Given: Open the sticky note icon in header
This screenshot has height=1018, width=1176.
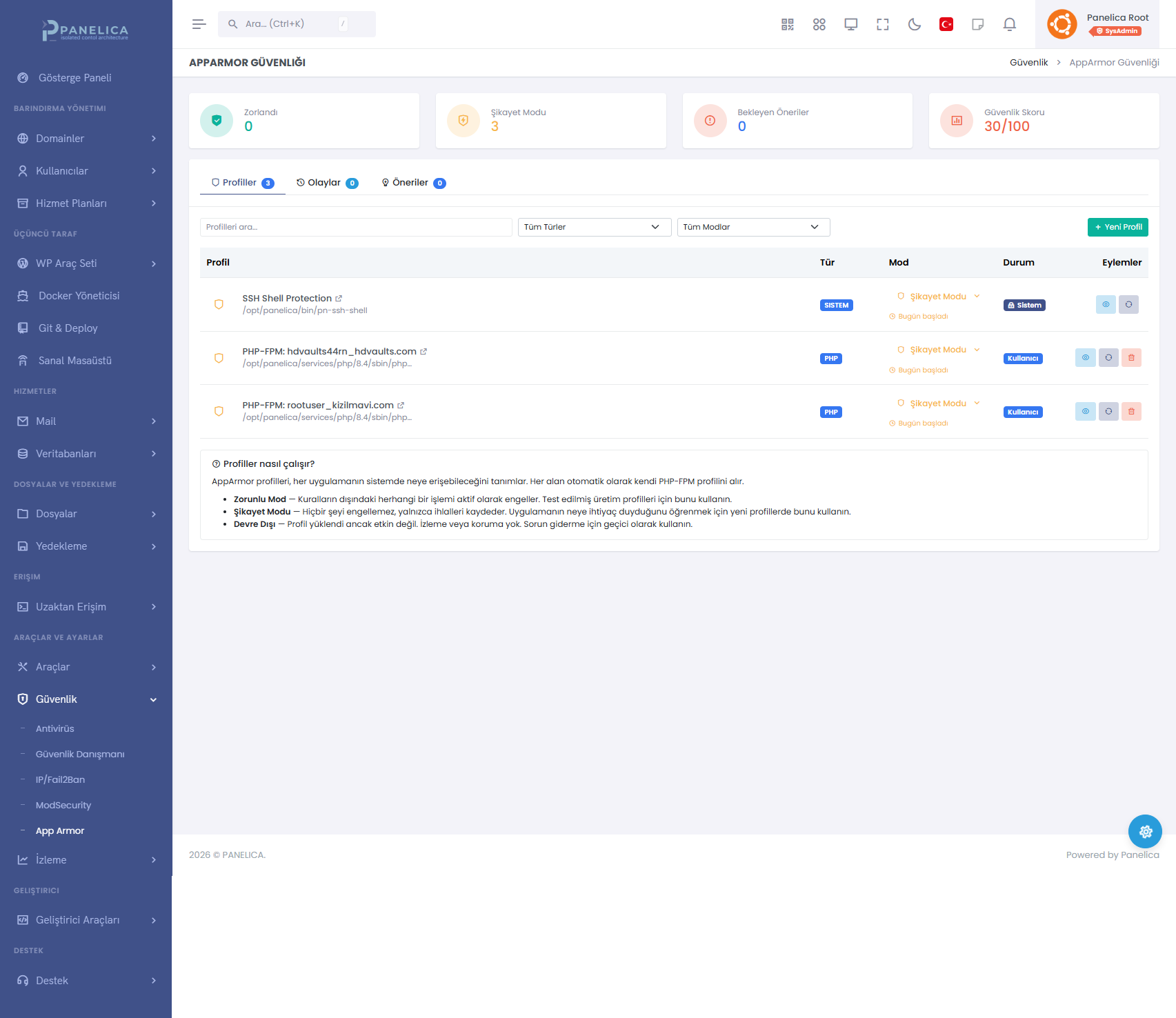Looking at the screenshot, I should [x=977, y=25].
